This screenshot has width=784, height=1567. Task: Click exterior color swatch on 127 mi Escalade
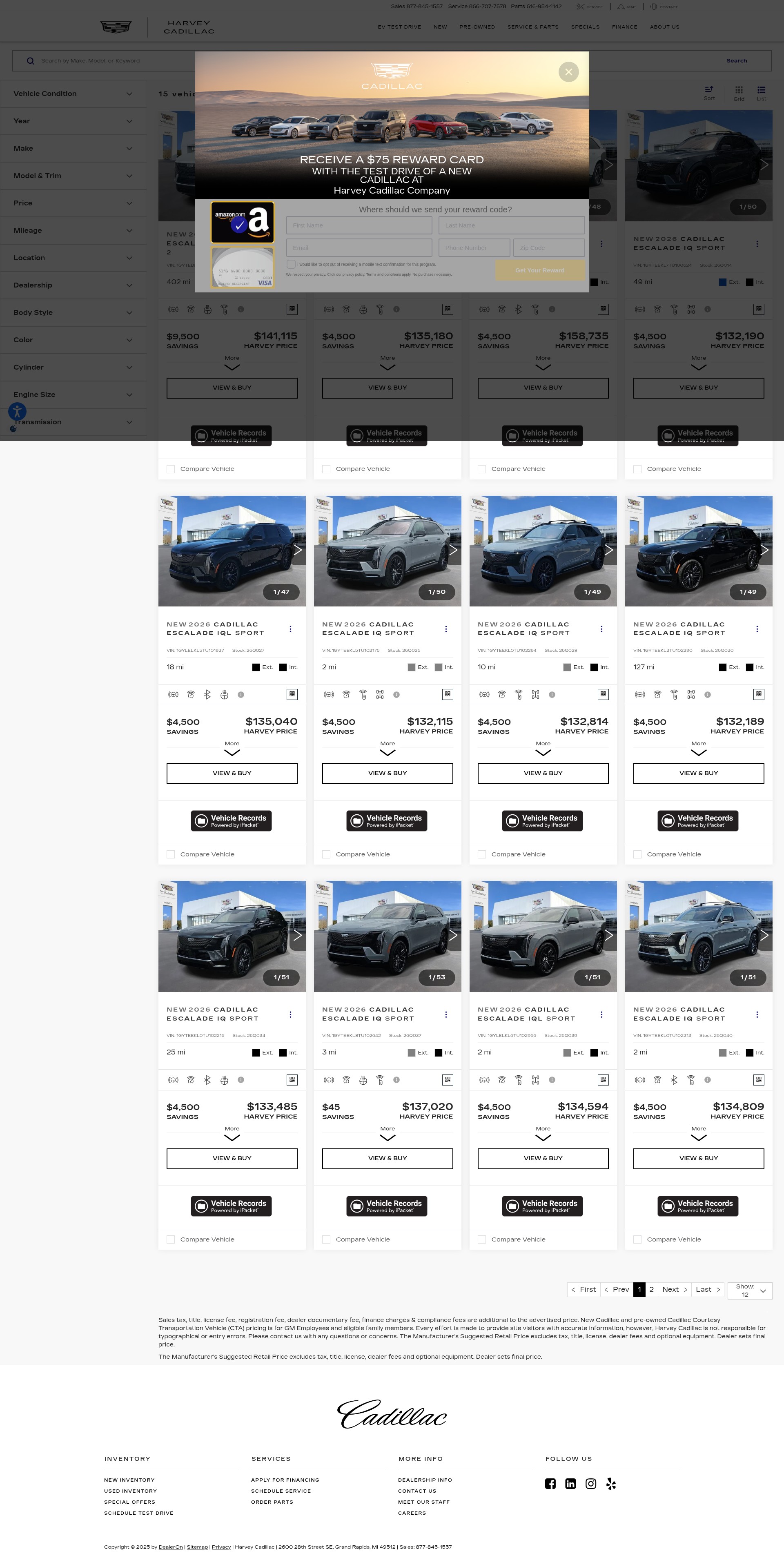(x=723, y=667)
